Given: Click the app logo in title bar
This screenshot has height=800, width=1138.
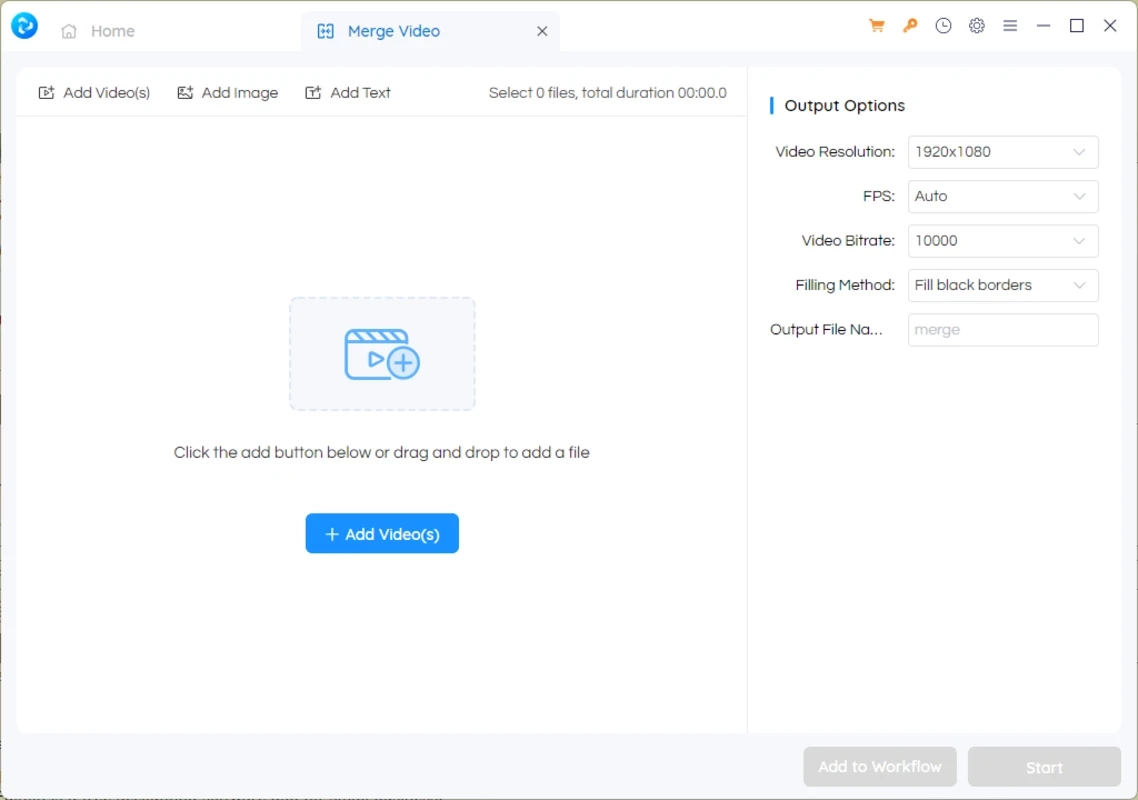Looking at the screenshot, I should coord(24,27).
